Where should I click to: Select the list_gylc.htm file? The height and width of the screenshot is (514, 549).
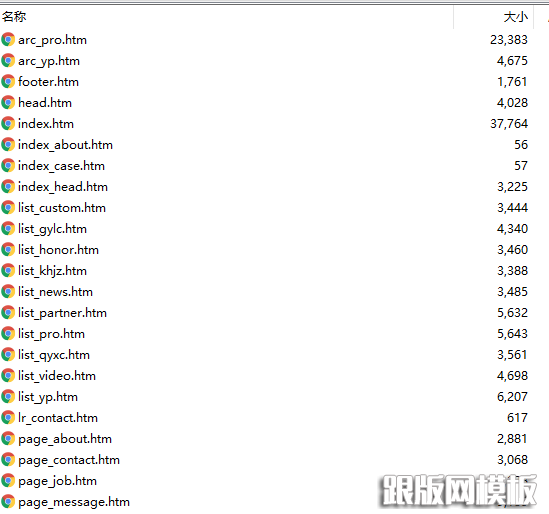point(53,229)
